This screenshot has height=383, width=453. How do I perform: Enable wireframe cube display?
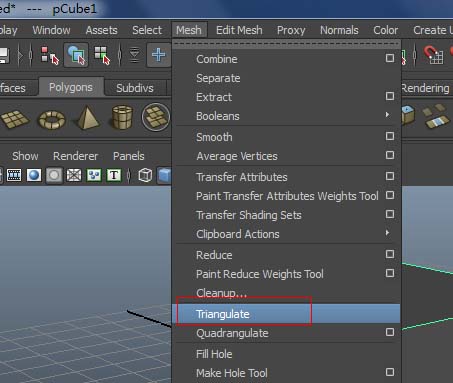coord(145,175)
